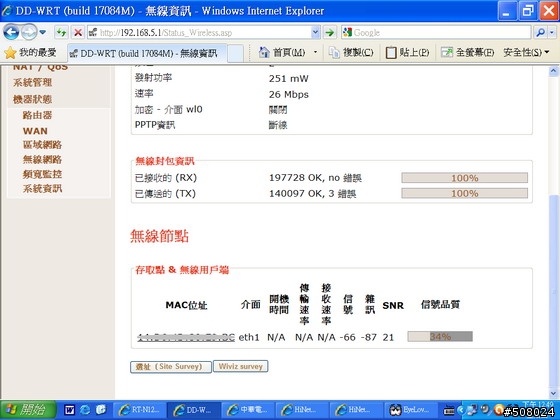This screenshot has height=420, width=560.
Task: Click the 貼上(P) paste toolbar button
Action: [x=407, y=53]
